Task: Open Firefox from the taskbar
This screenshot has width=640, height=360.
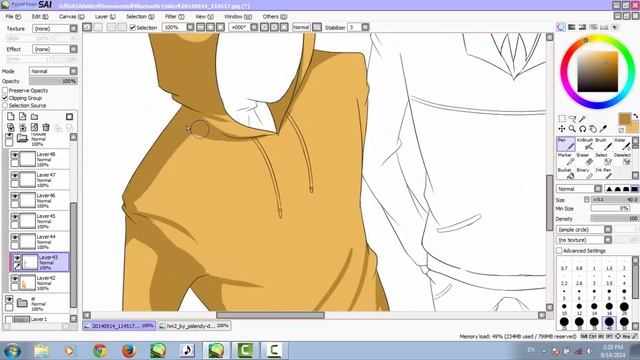Action: tap(129, 351)
